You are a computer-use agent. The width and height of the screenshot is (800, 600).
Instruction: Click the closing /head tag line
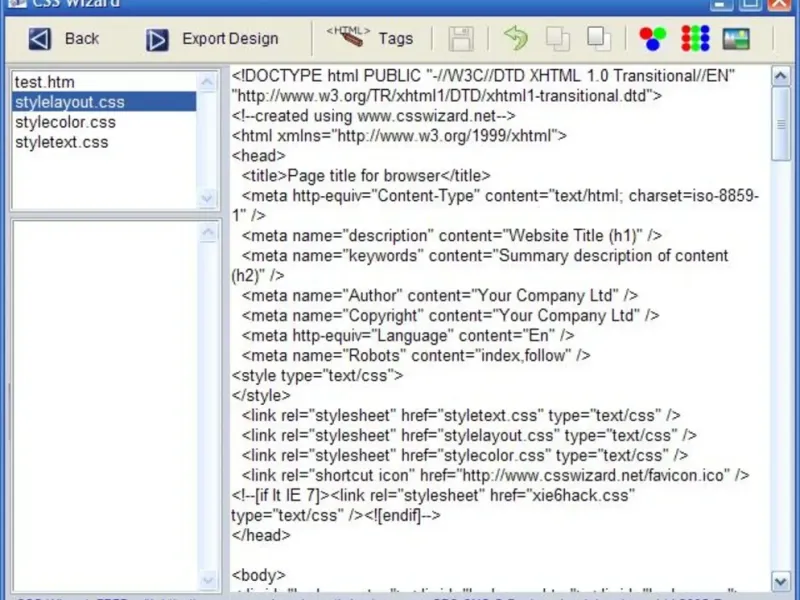(x=261, y=535)
